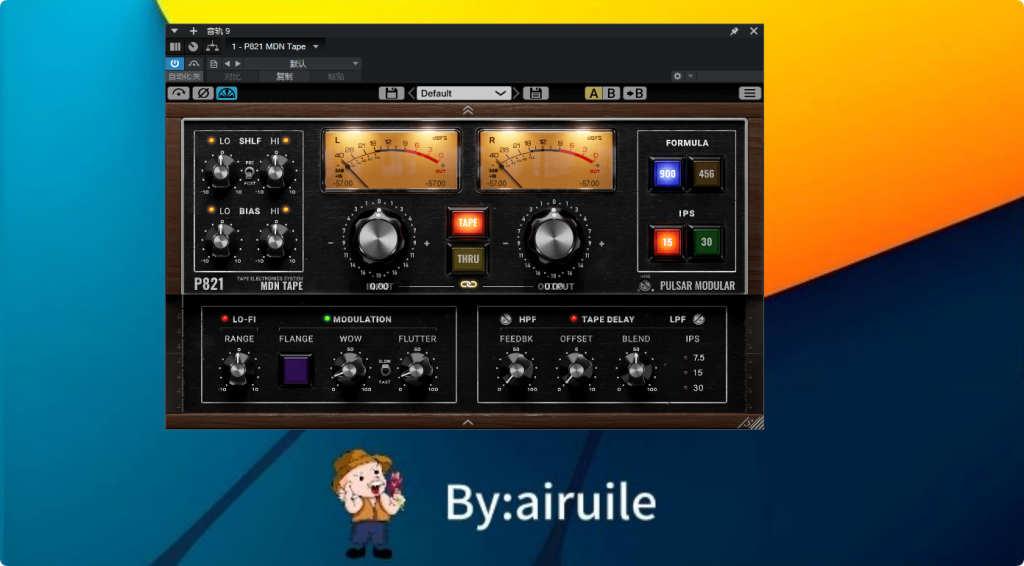1024x566 pixels.
Task: Toggle the BIAS LO indicator light
Action: click(211, 210)
